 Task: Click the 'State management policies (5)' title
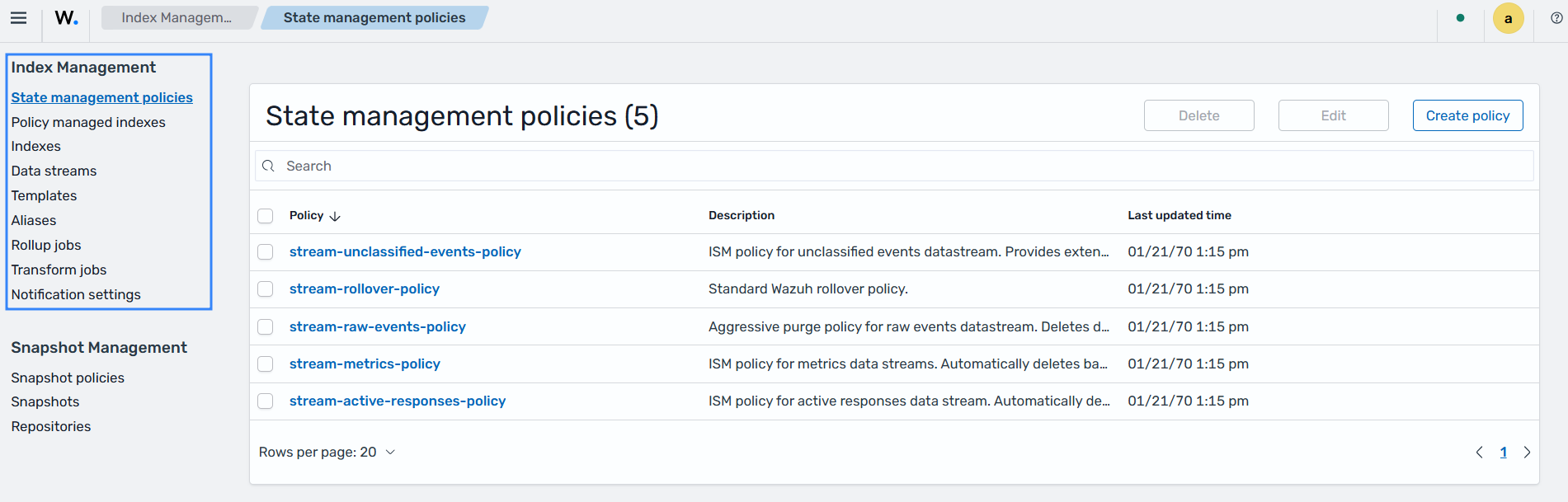click(462, 116)
